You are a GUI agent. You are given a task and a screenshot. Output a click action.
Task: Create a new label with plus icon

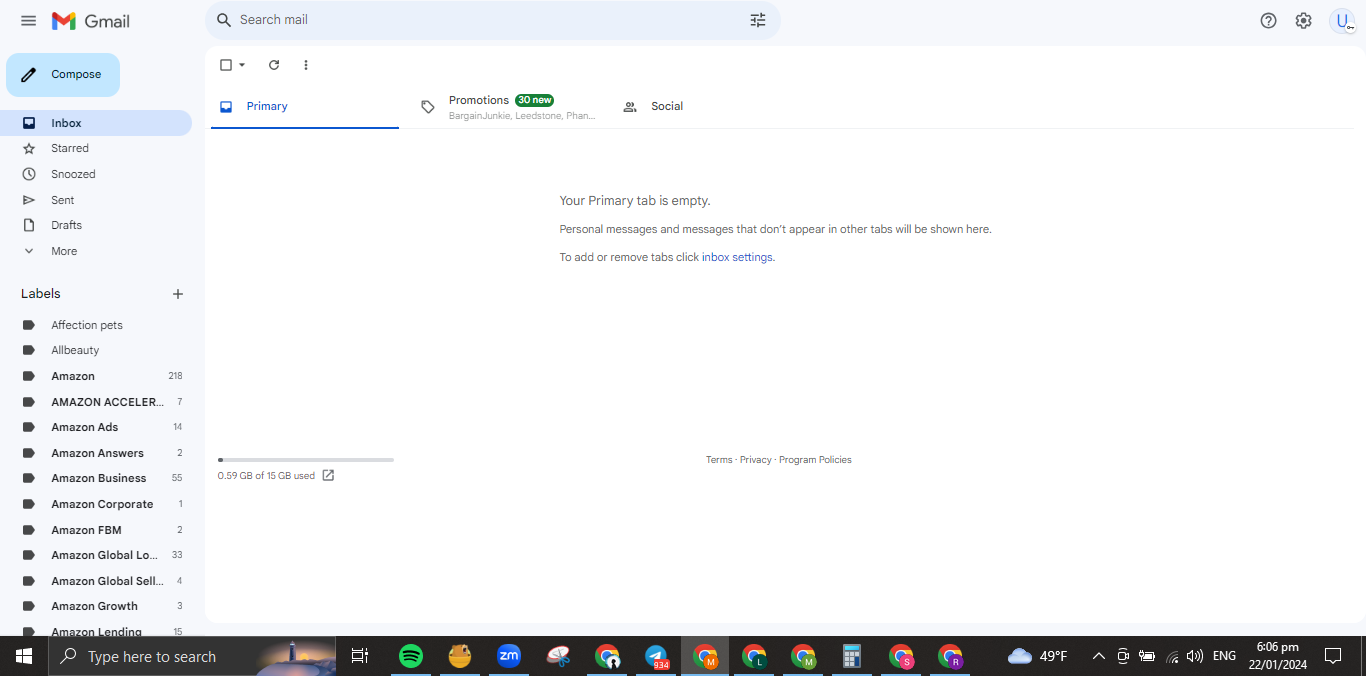(x=178, y=294)
